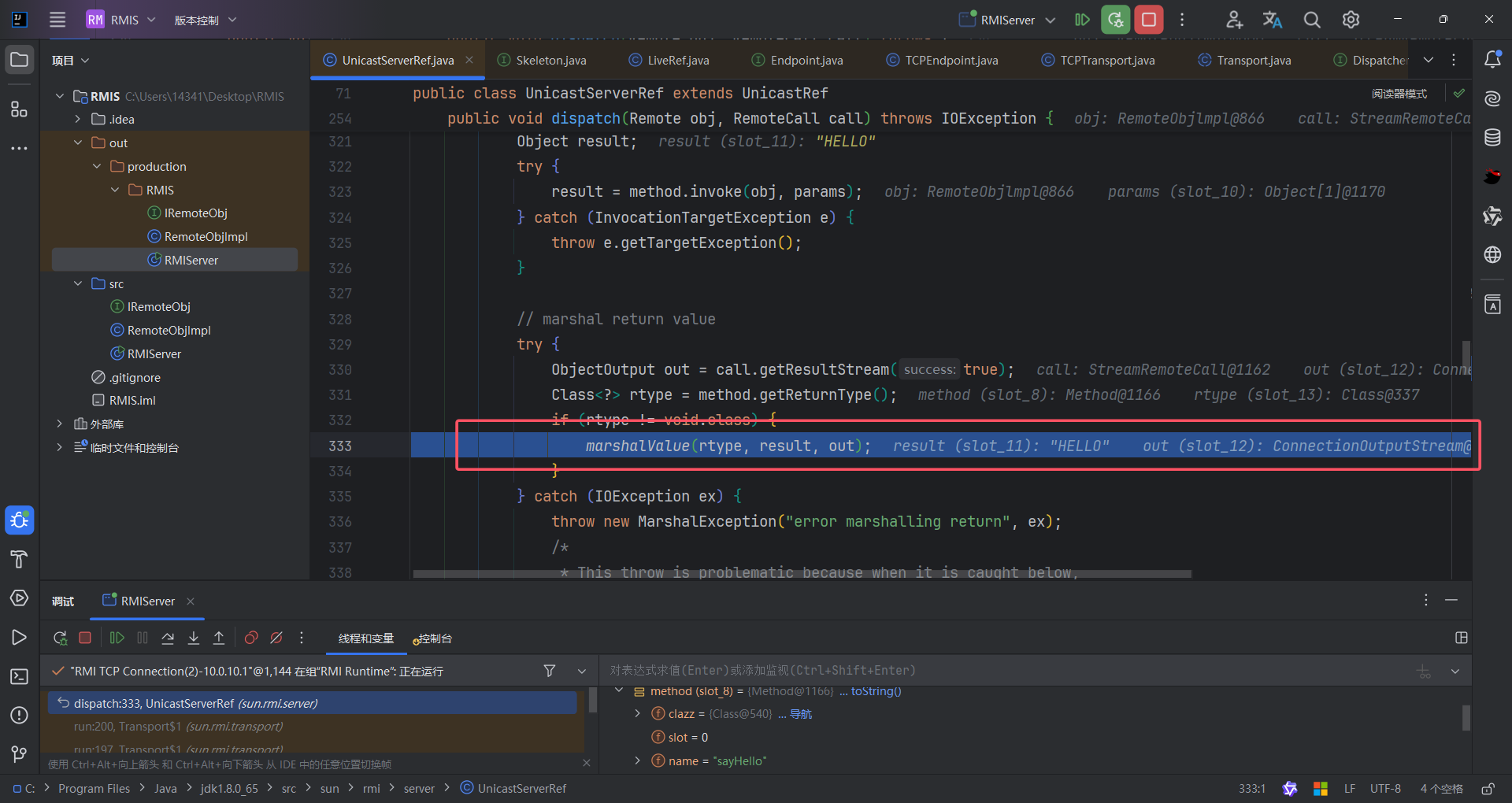Open IDE settings gear
This screenshot has height=803, width=1512.
tap(1351, 20)
